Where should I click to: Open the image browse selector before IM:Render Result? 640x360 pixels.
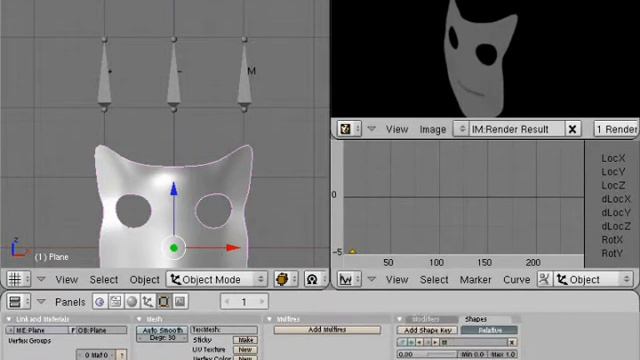click(462, 129)
